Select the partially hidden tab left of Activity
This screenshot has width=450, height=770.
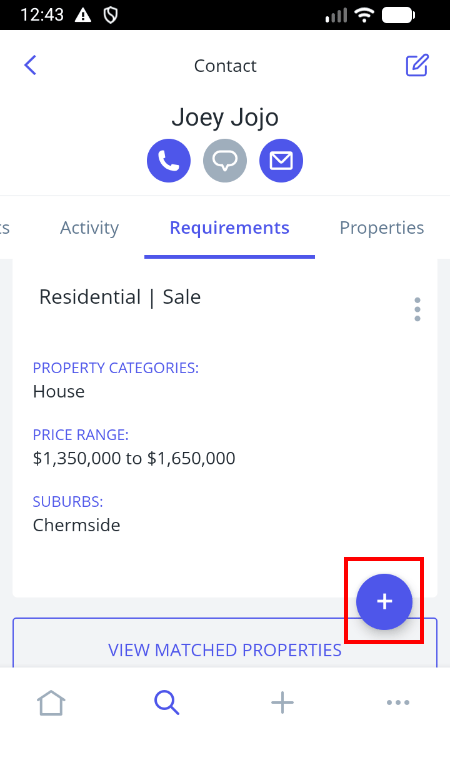(4, 228)
